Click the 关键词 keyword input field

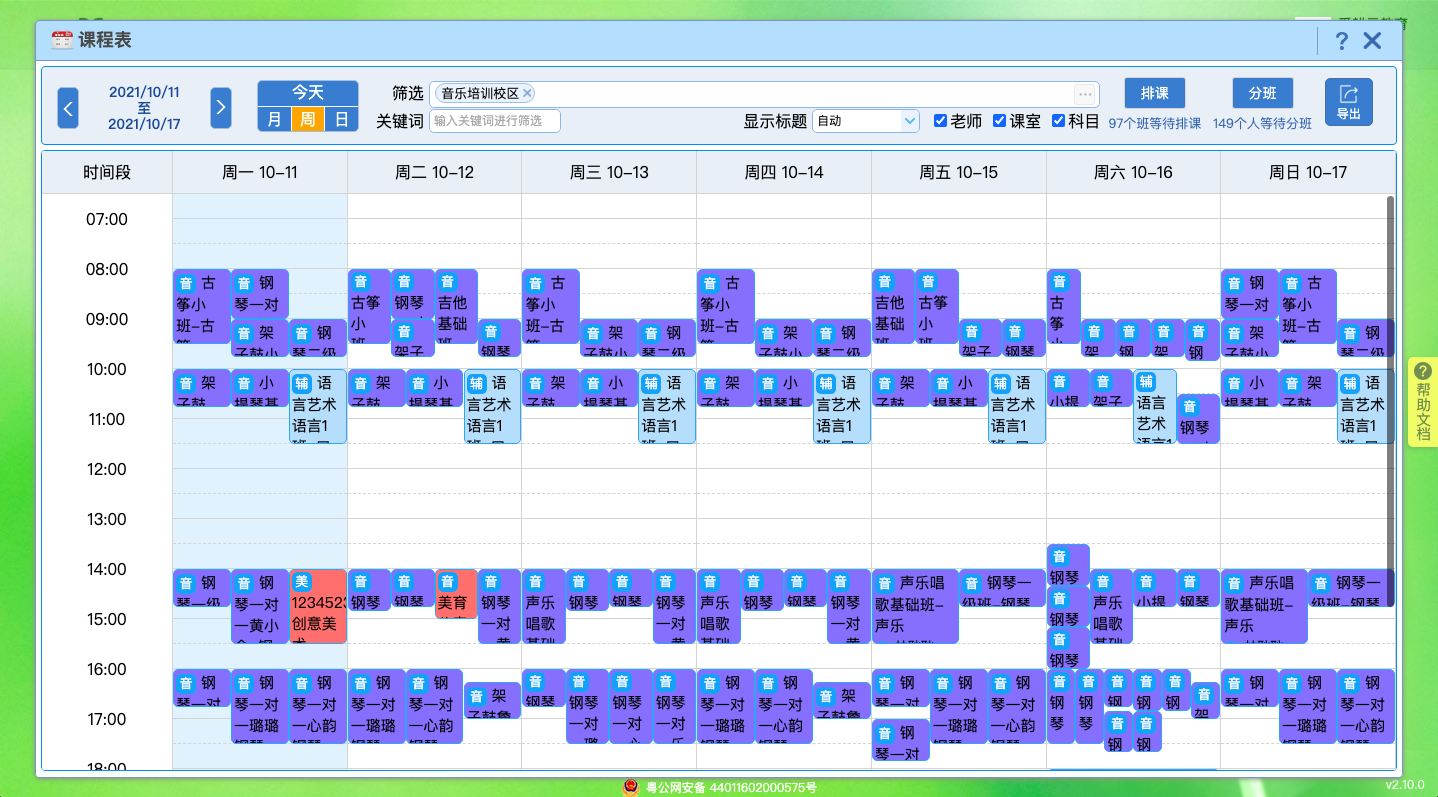pos(497,120)
